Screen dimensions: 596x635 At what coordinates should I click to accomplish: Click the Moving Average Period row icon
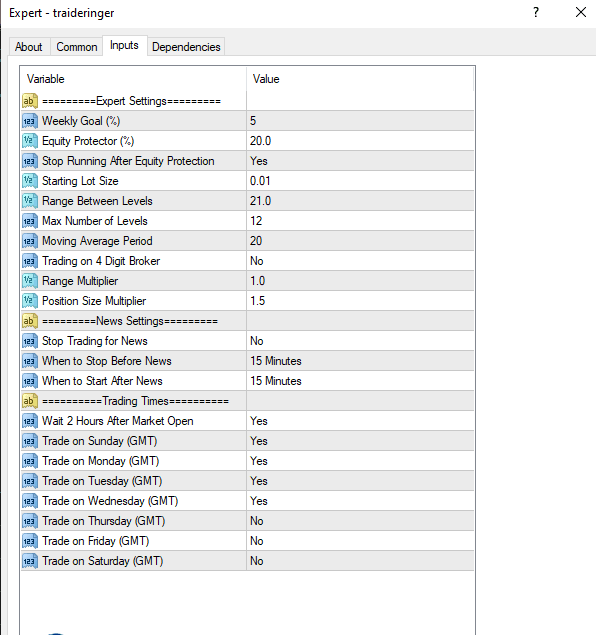(x=30, y=241)
